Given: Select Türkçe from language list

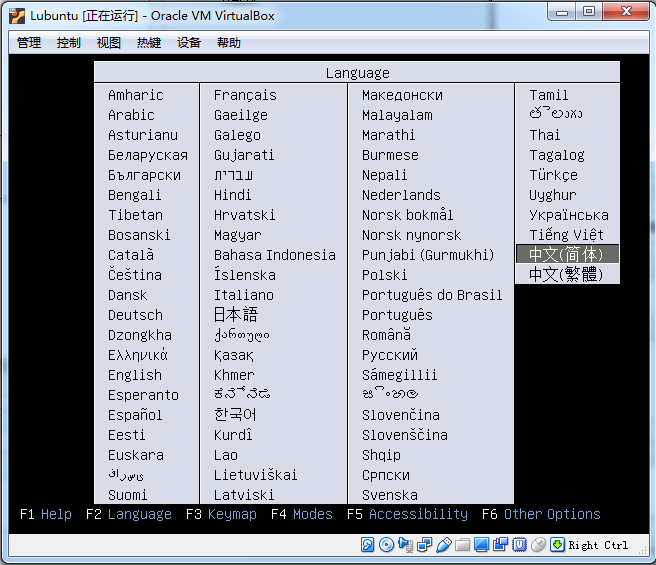Looking at the screenshot, I should 553,175.
